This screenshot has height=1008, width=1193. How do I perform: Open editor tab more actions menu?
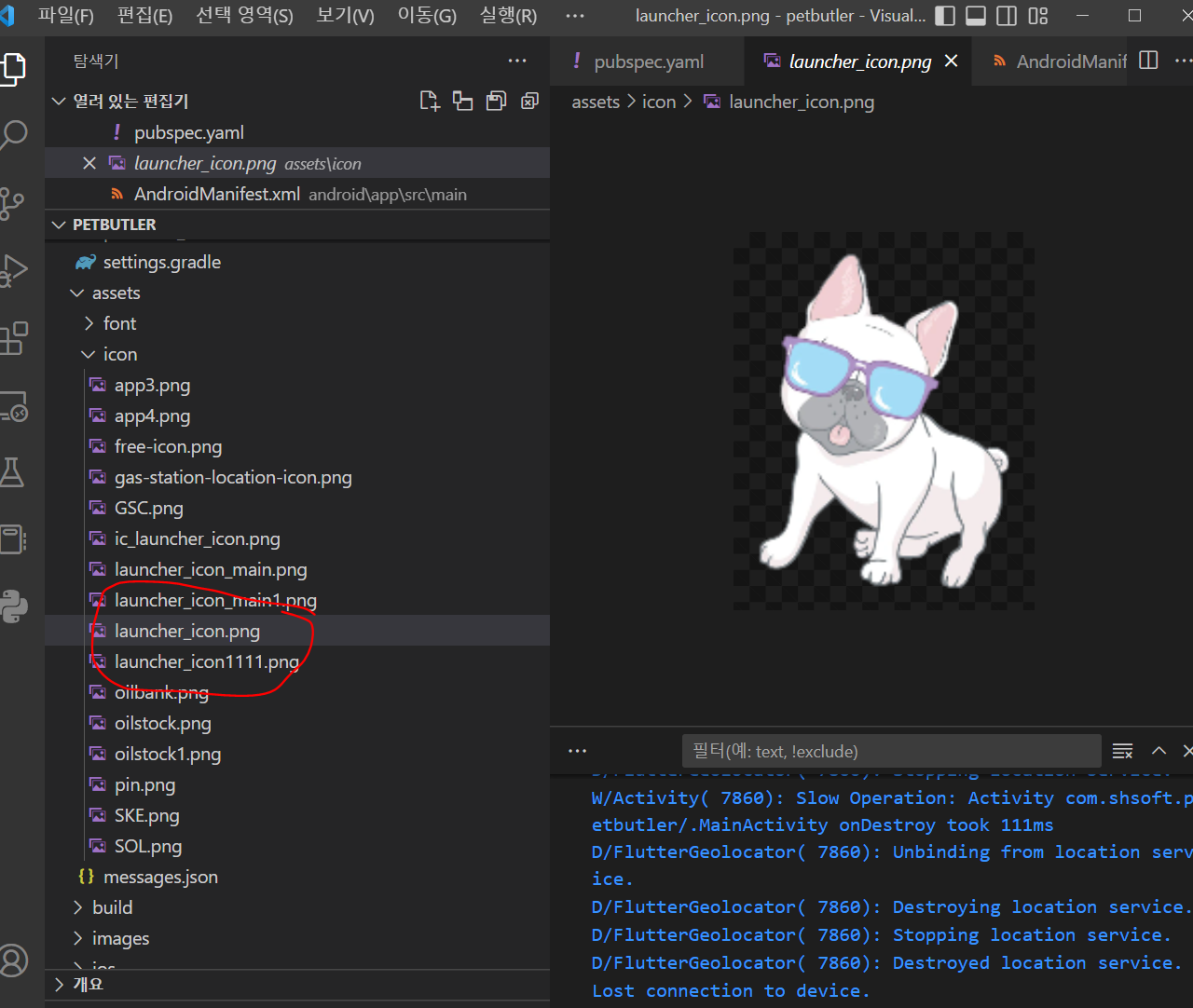[1184, 61]
